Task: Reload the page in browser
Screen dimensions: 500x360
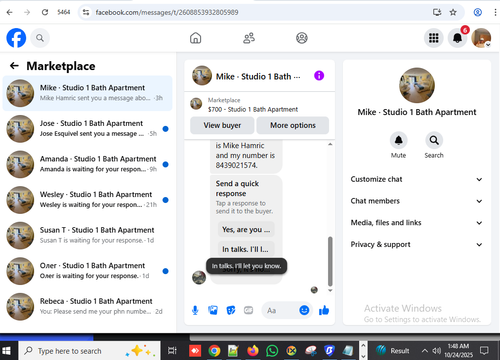Action: tap(45, 12)
